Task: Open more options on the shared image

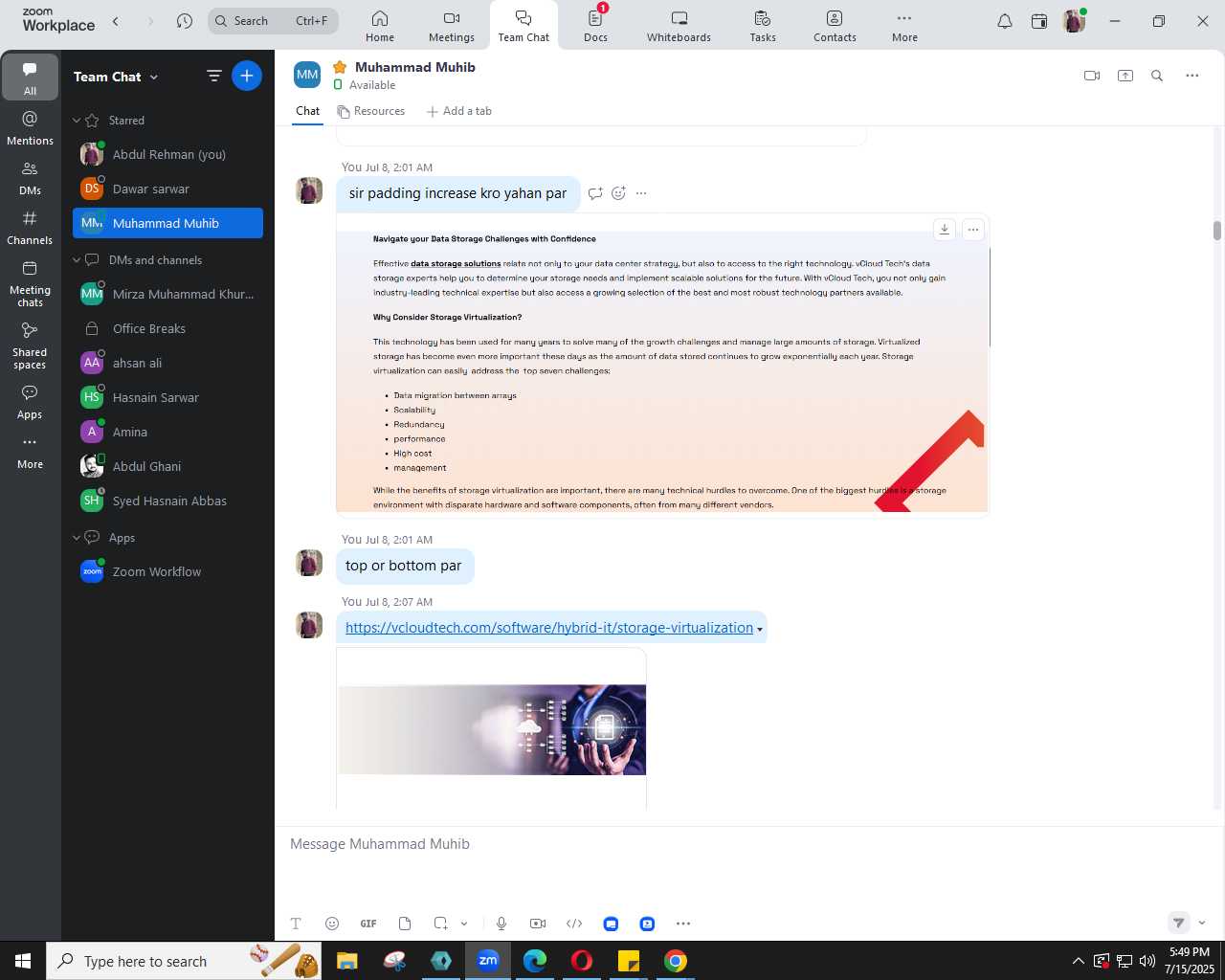Action: 973,229
